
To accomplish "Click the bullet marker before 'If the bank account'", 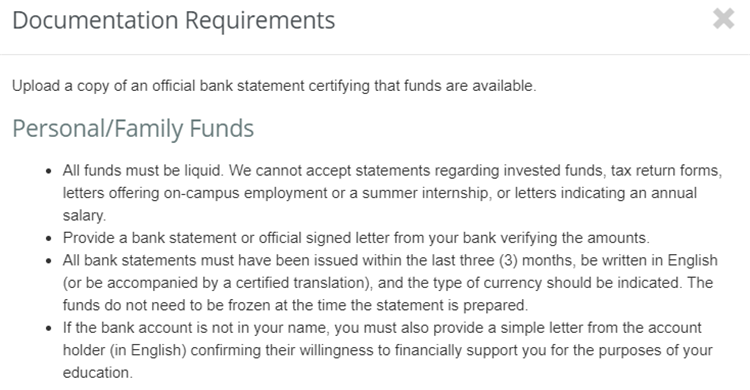I will pos(48,328).
